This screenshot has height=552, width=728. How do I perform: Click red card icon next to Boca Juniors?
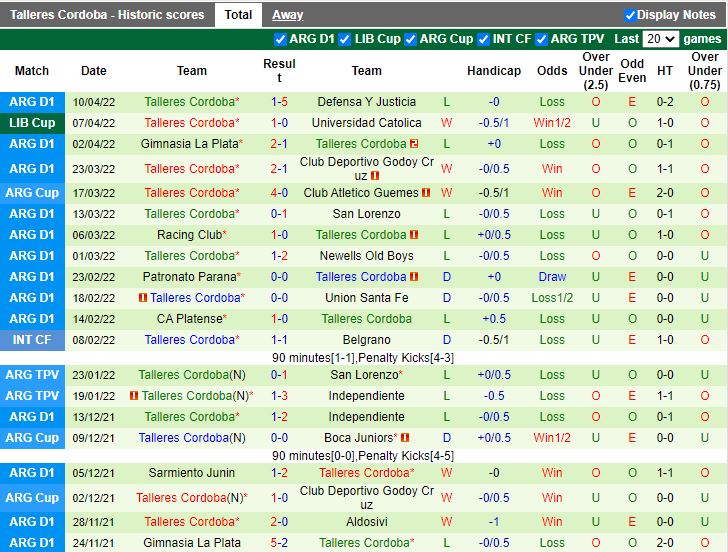(x=406, y=438)
